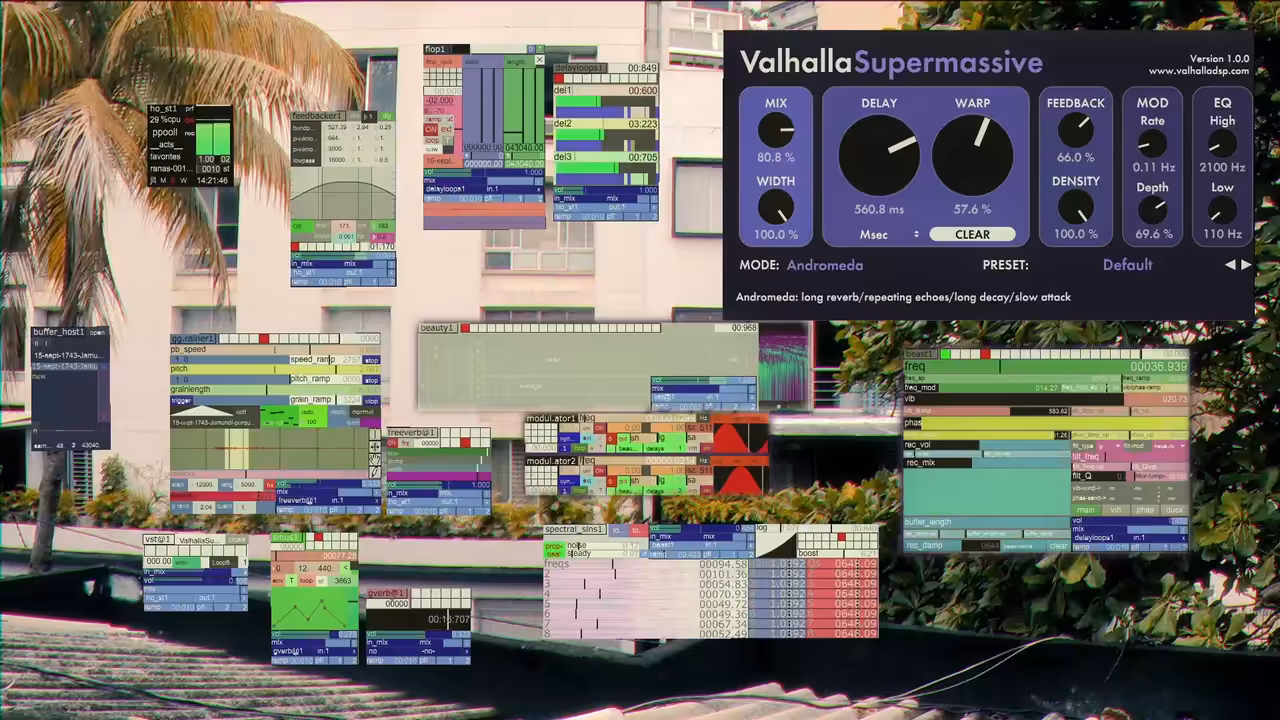Viewport: 1280px width, 720px height.
Task: Click the pencil icon beside gg.rainer1 waveform
Action: [375, 471]
